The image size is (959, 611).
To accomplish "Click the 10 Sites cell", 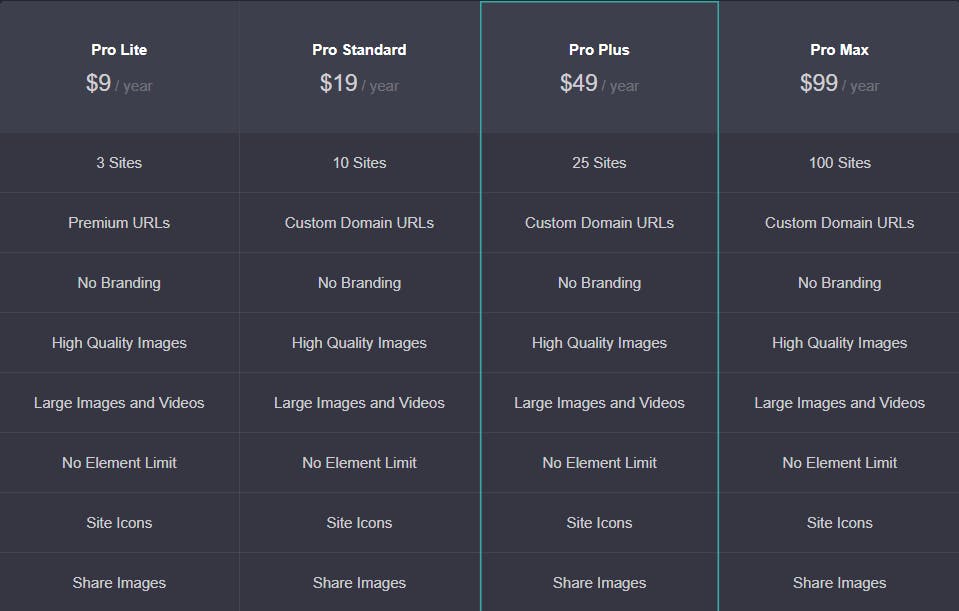I will coord(359,163).
